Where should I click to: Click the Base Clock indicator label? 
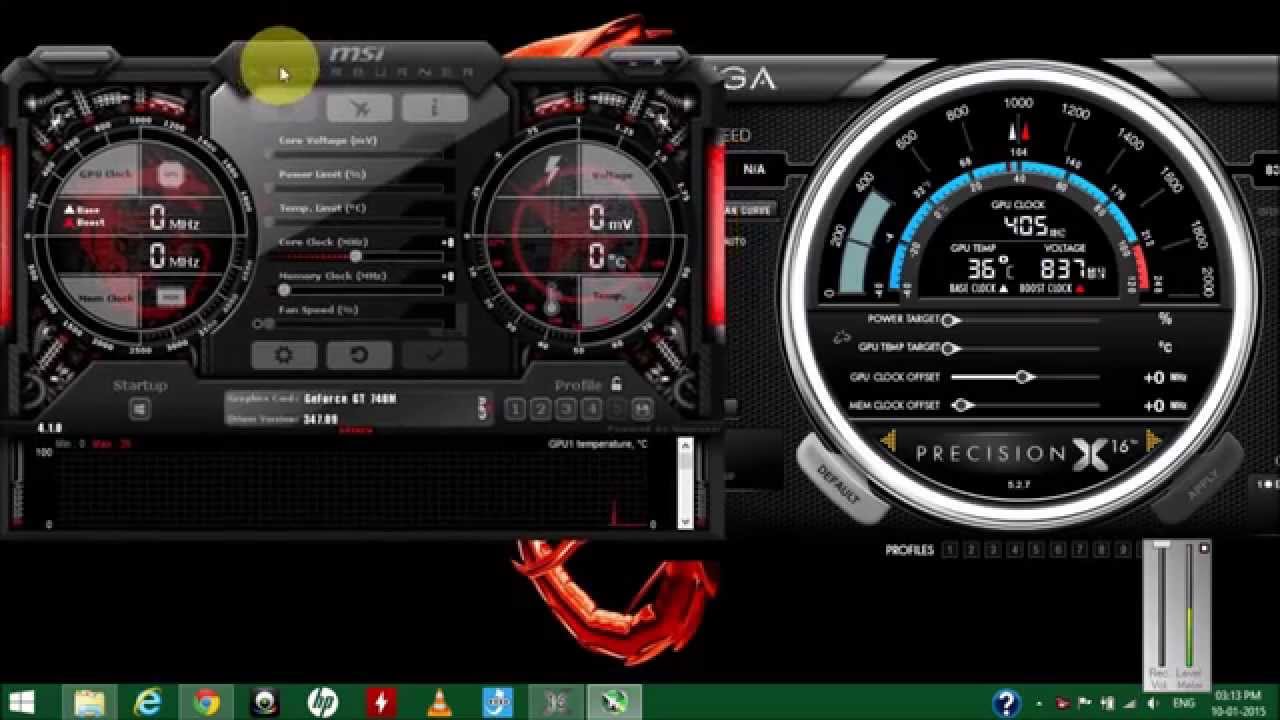point(979,288)
